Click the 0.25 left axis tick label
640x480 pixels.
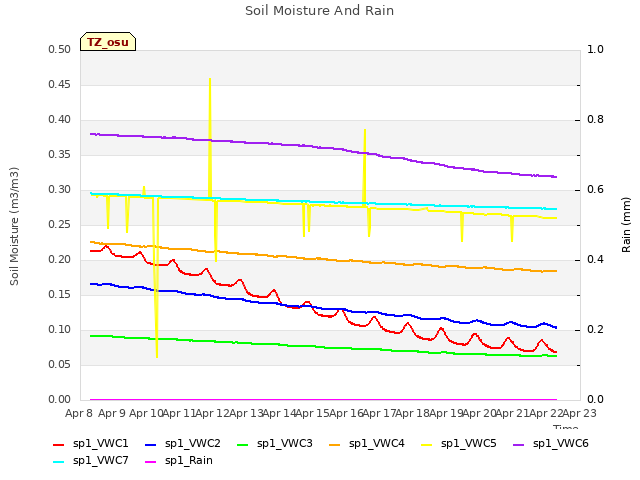point(60,224)
